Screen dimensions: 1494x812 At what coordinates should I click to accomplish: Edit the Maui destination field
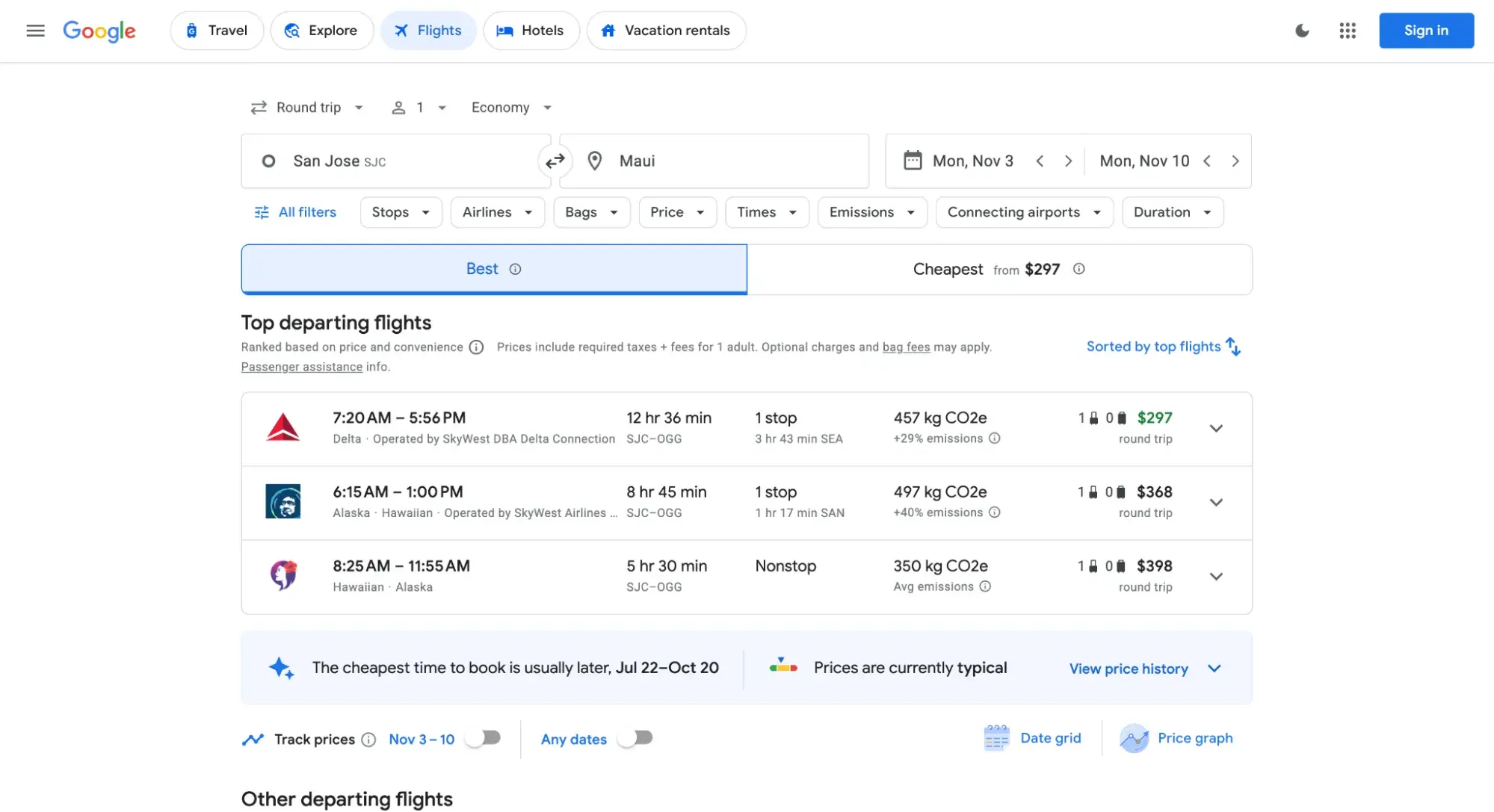click(714, 161)
